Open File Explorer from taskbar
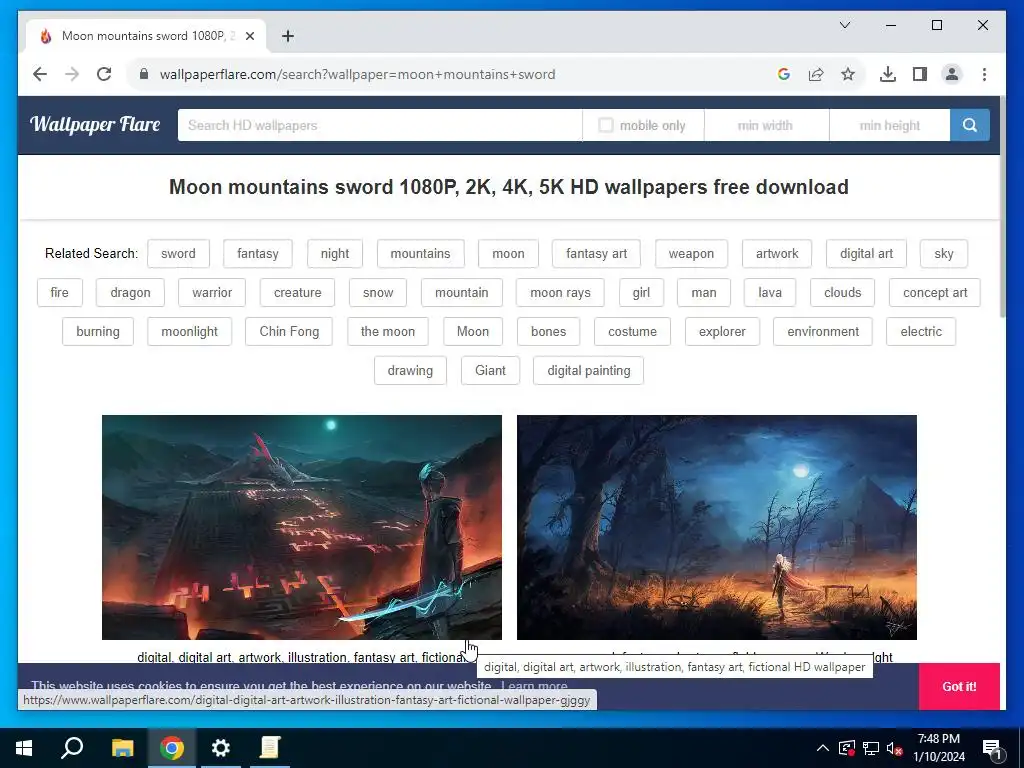 tap(122, 748)
